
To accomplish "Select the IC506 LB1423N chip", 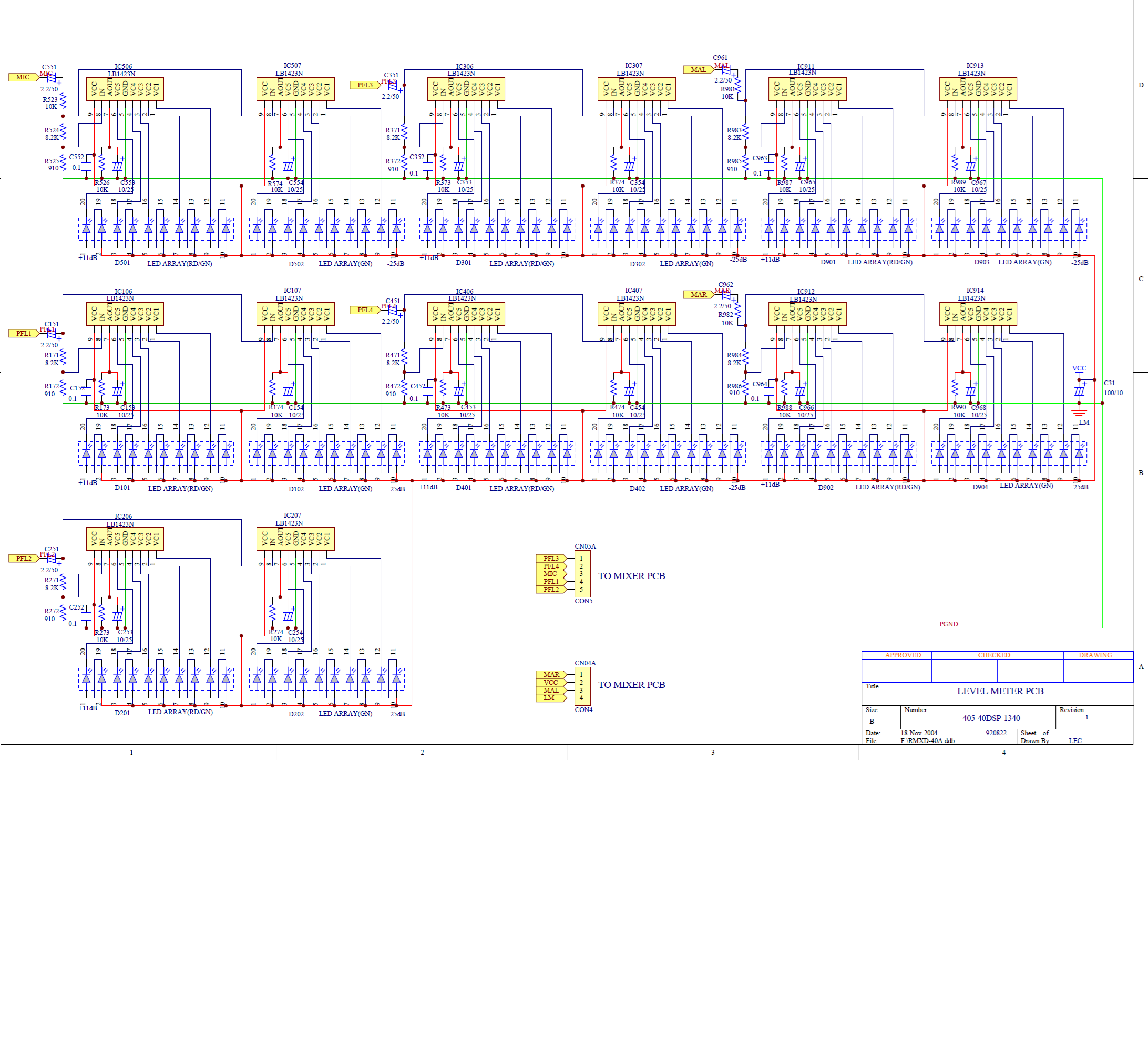I will coord(125,89).
